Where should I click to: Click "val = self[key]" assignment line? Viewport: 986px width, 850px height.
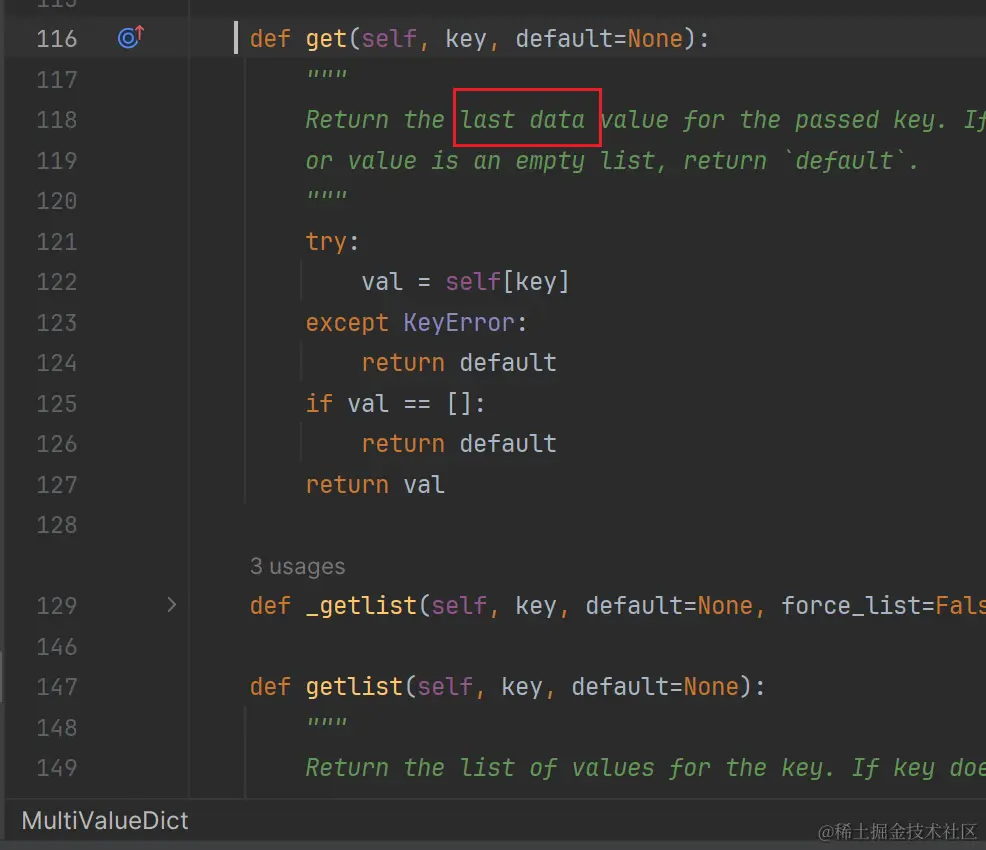tap(465, 282)
